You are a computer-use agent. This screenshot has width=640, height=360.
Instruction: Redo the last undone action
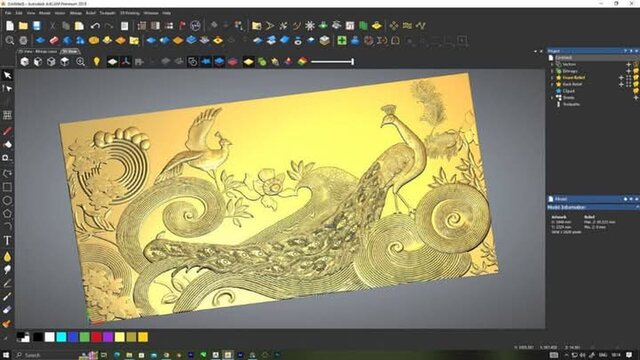click(x=109, y=26)
